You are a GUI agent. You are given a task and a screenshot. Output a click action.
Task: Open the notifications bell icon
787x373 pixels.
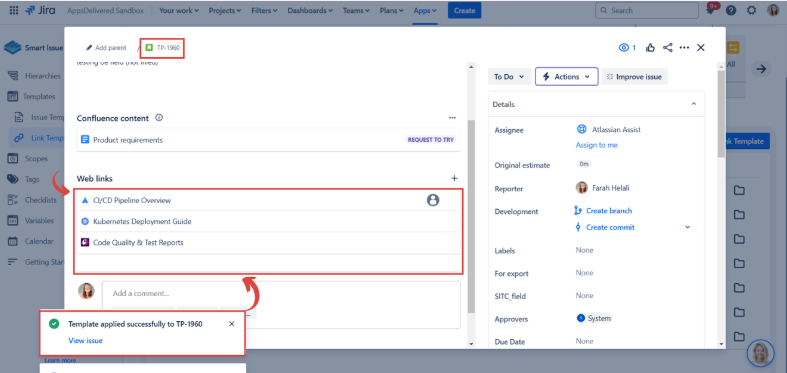[x=710, y=11]
